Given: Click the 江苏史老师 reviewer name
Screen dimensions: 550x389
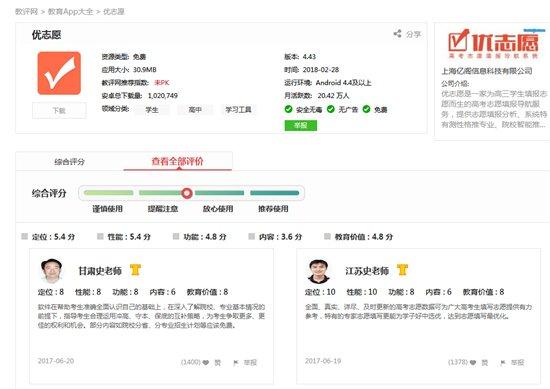Looking at the screenshot, I should [x=367, y=270].
